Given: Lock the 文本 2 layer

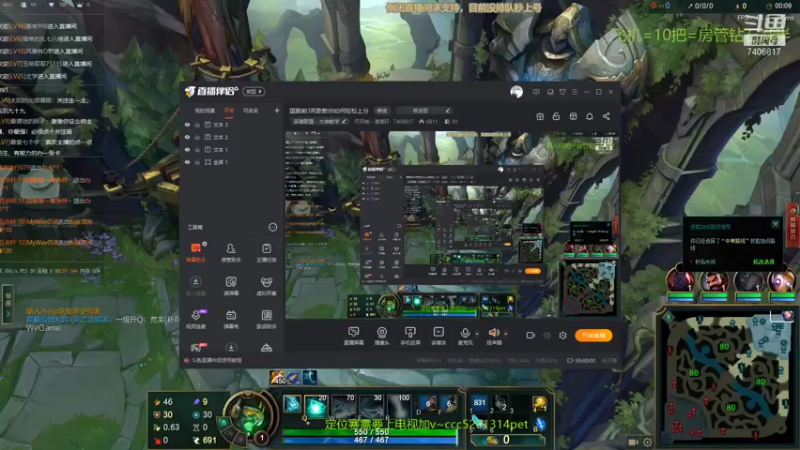Looking at the screenshot, I should [x=197, y=137].
